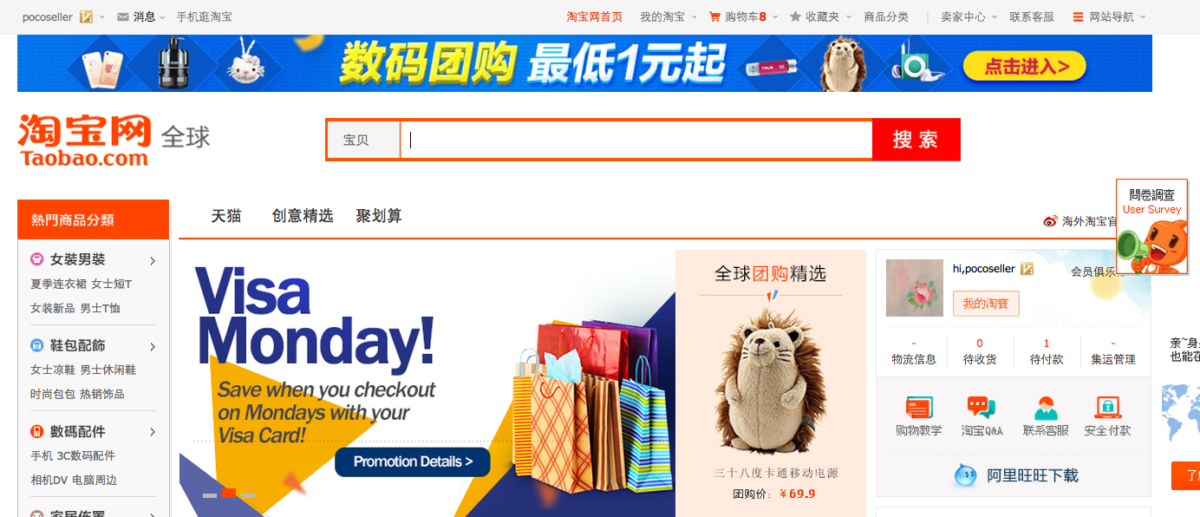Open the 购物教学 shopping tutorial icon

click(x=919, y=407)
